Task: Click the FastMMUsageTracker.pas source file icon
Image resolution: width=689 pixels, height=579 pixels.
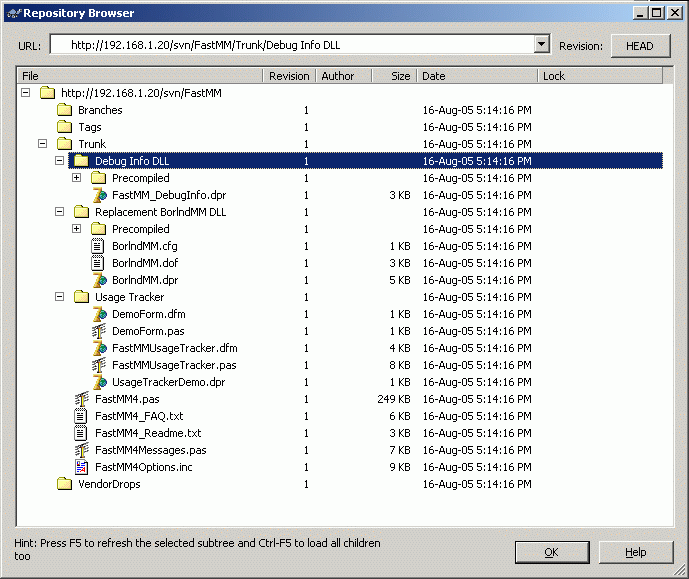Action: coord(98,365)
